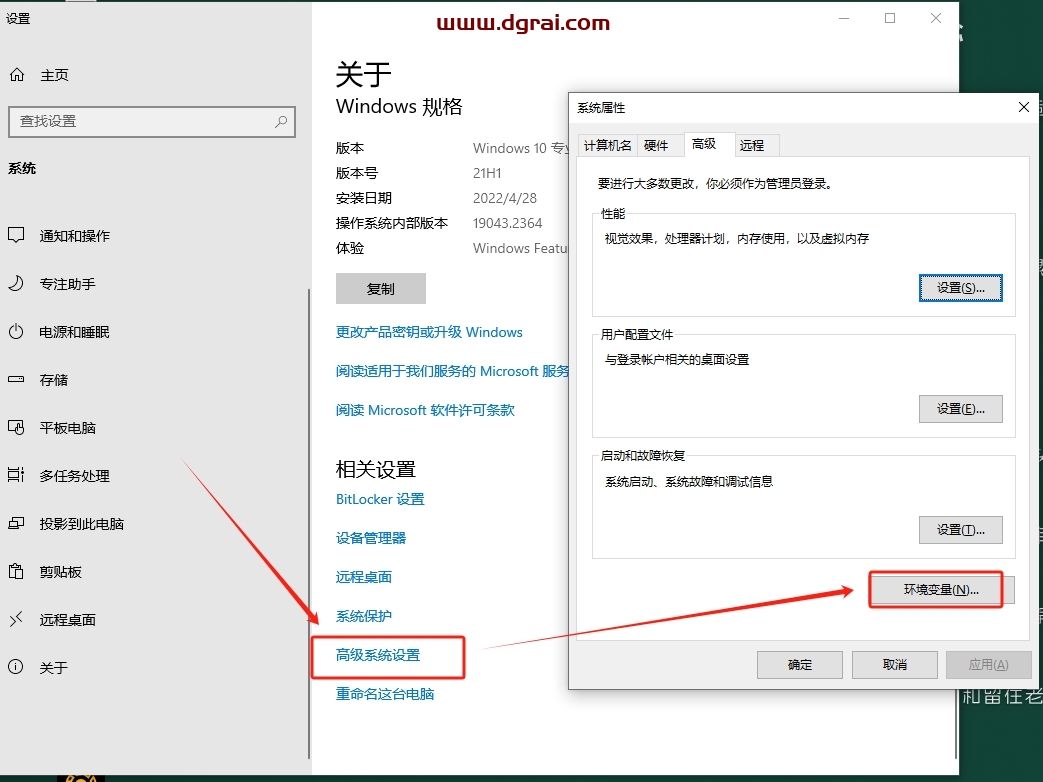
Task: Minimize the Settings window
Action: [x=844, y=19]
